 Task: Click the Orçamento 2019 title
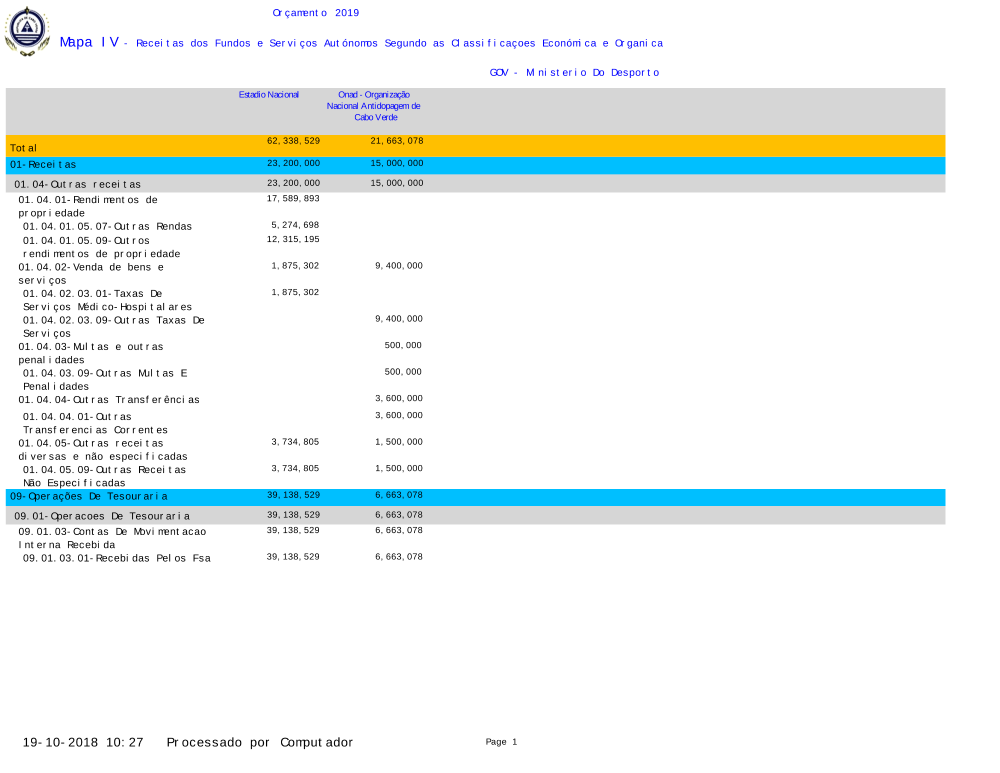[x=315, y=13]
